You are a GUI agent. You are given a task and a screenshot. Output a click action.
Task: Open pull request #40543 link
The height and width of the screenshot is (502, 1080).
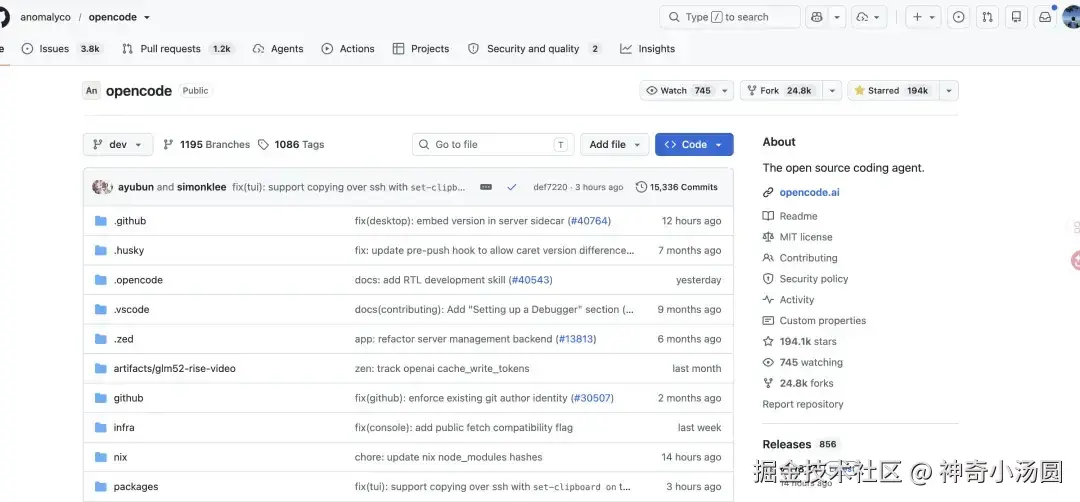click(530, 280)
